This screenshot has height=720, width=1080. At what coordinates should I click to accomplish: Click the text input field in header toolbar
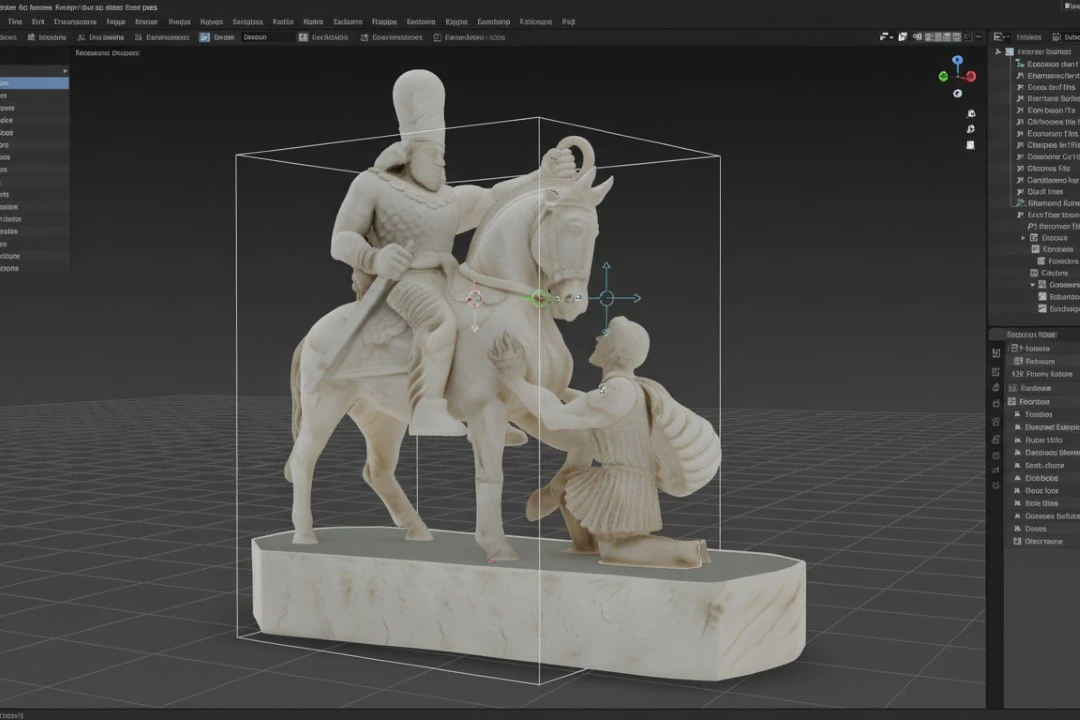point(268,37)
